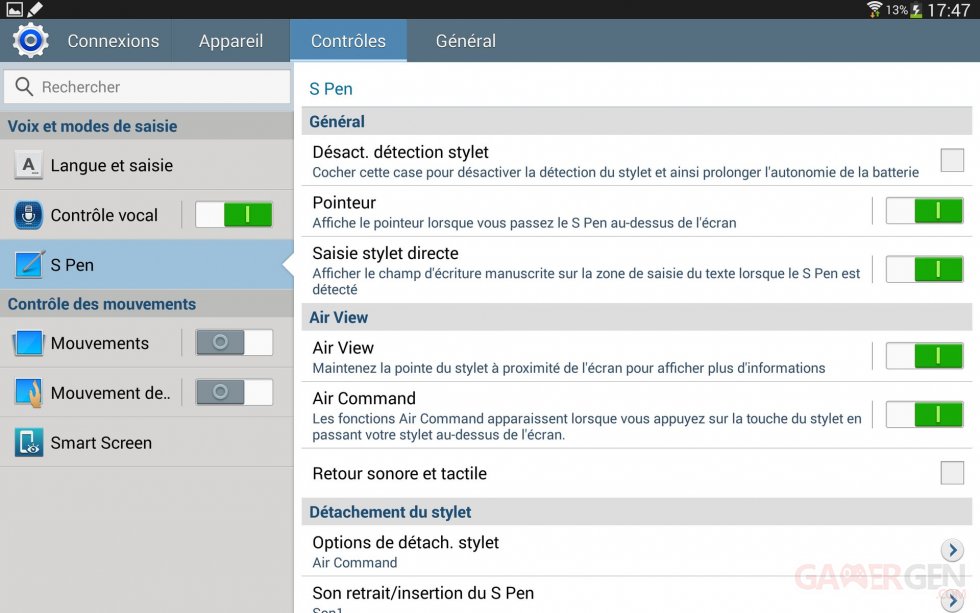Tap the Mouvement de paume hand icon
980x613 pixels.
[x=29, y=393]
